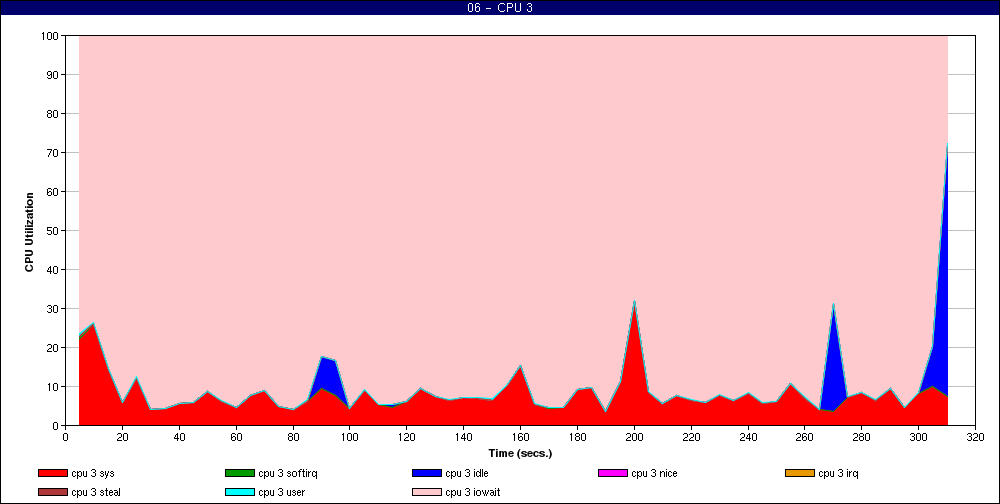Click the magenta cpu 3 nice legend swatch
Viewport: 1000px width, 504px height.
tap(613, 473)
